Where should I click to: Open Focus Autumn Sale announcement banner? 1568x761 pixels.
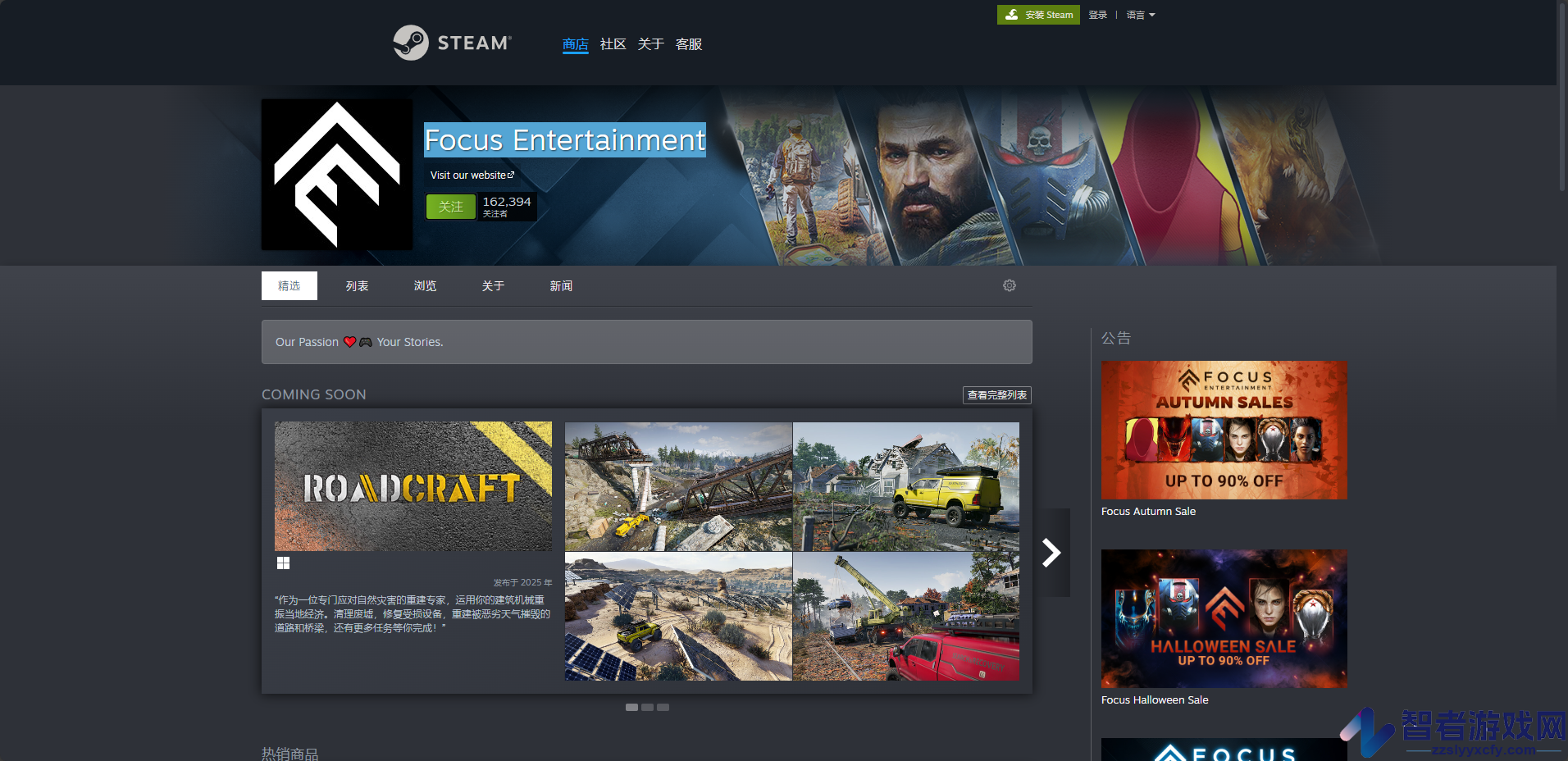point(1224,430)
